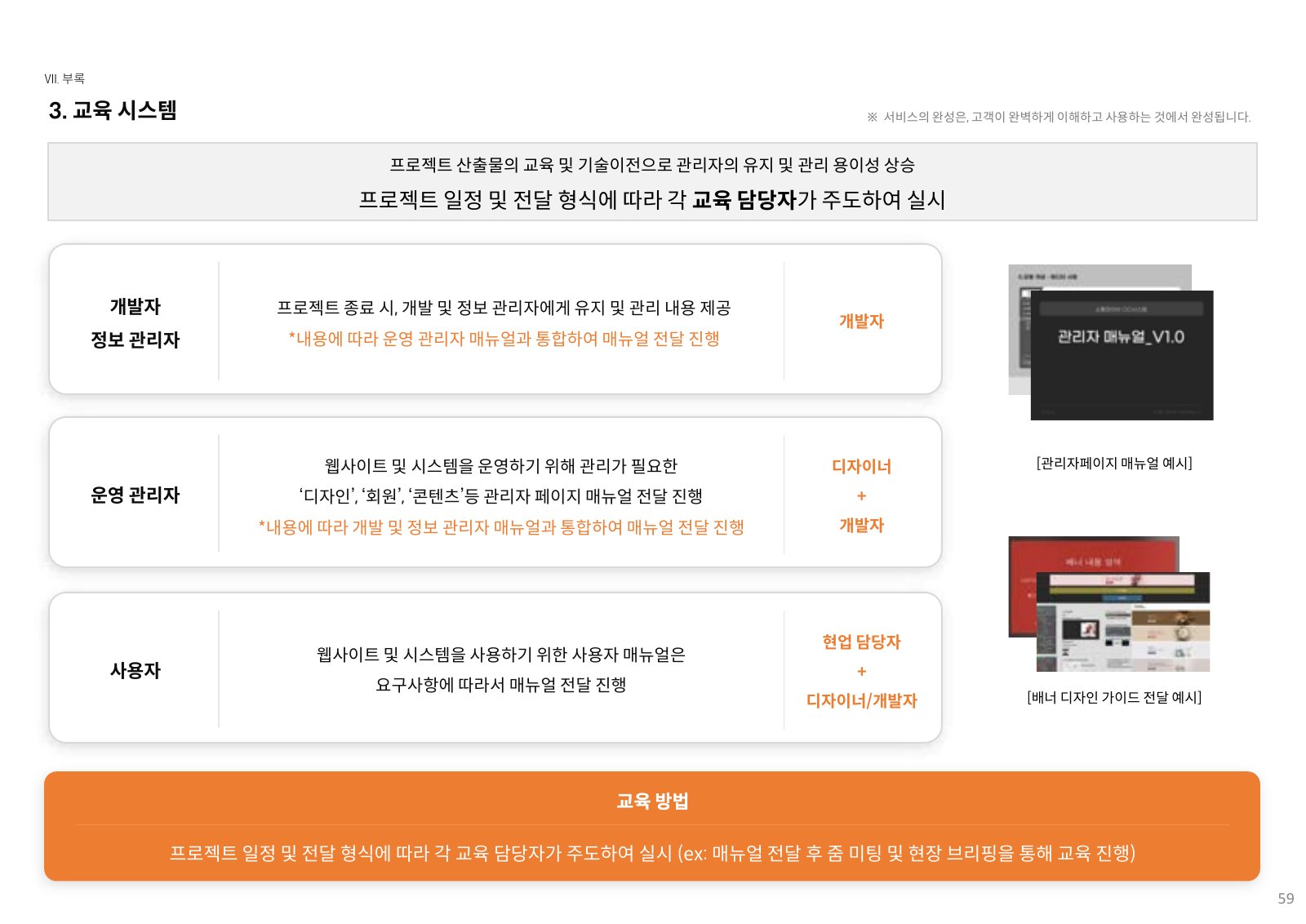Select the '운영 관리자' row title
This screenshot has width=1306, height=924.
[135, 495]
